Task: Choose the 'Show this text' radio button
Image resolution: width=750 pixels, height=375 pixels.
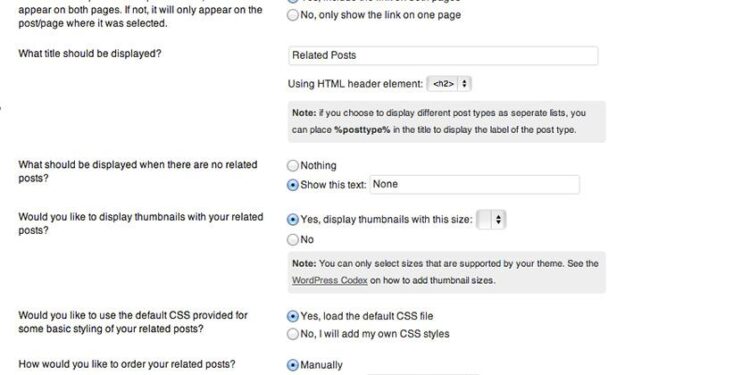Action: click(x=293, y=185)
